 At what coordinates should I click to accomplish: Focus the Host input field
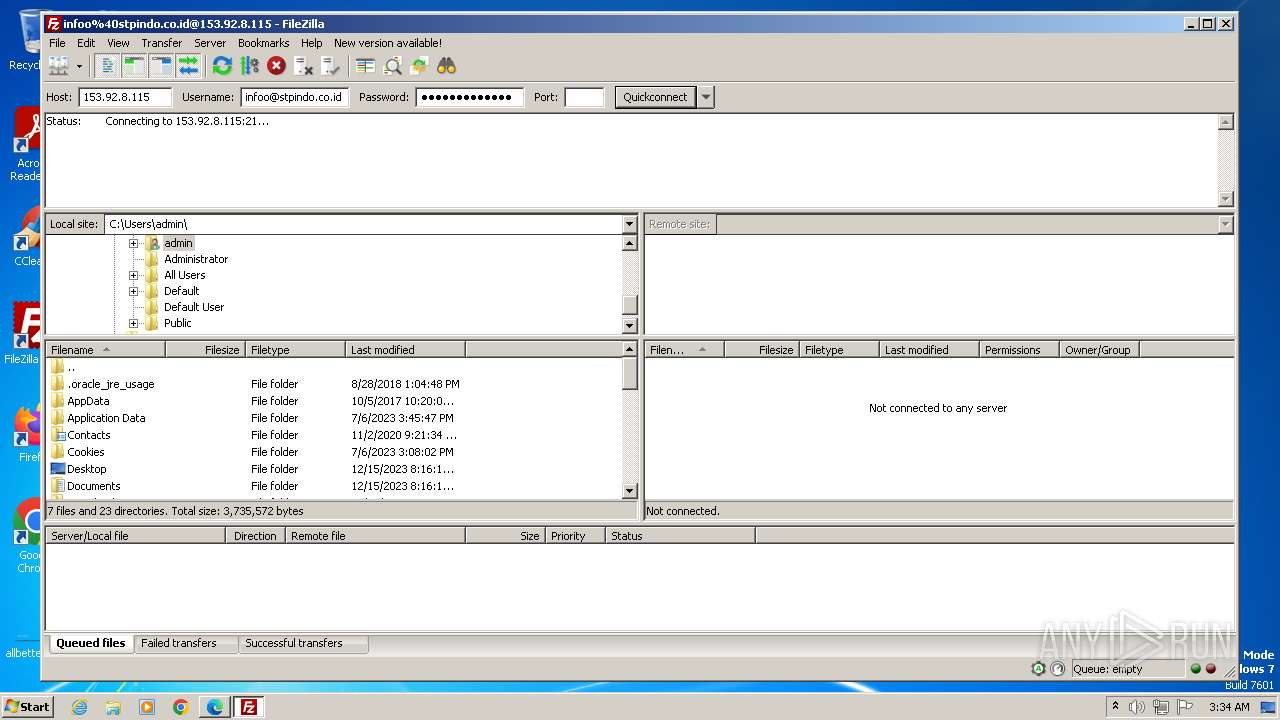pos(125,97)
